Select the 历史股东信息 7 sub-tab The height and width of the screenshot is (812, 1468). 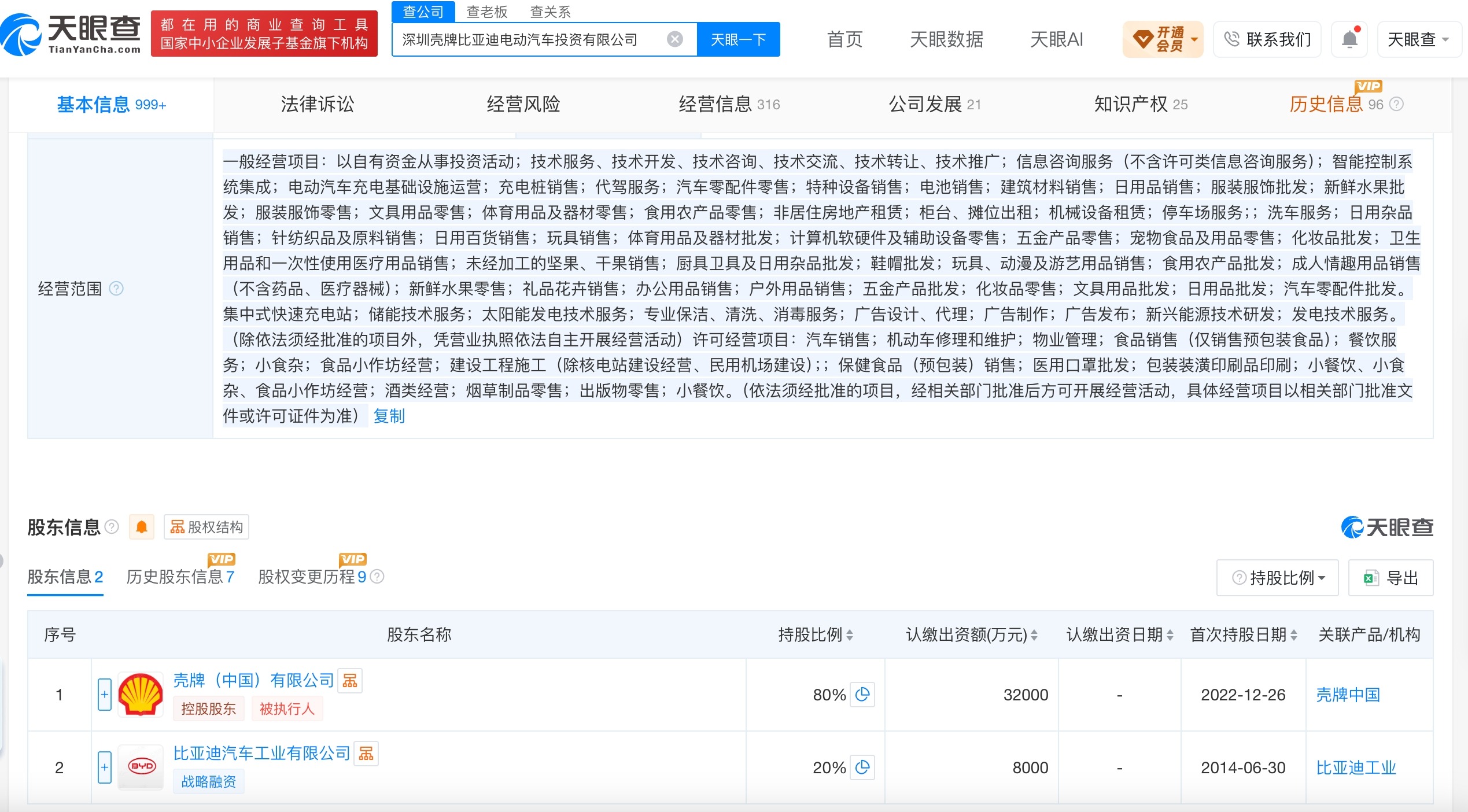pos(180,577)
